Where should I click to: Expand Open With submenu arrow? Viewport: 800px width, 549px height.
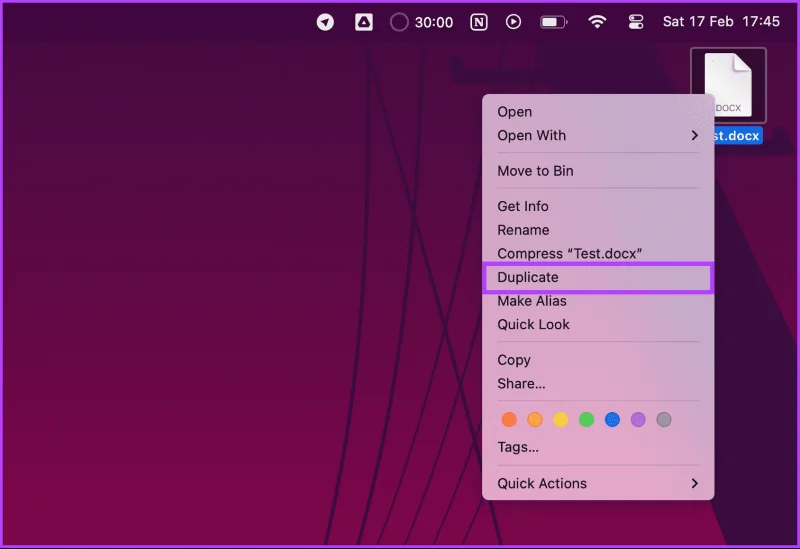click(x=694, y=135)
